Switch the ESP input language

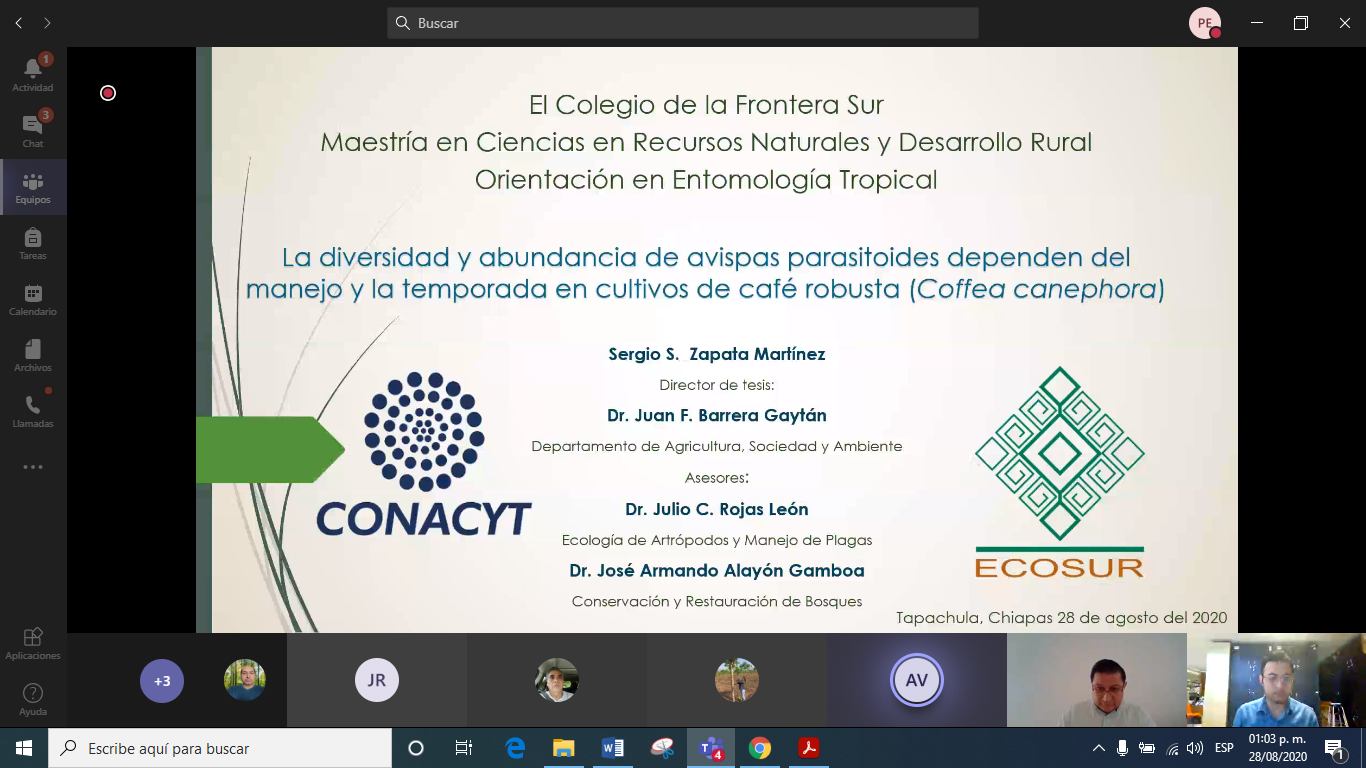point(1224,748)
